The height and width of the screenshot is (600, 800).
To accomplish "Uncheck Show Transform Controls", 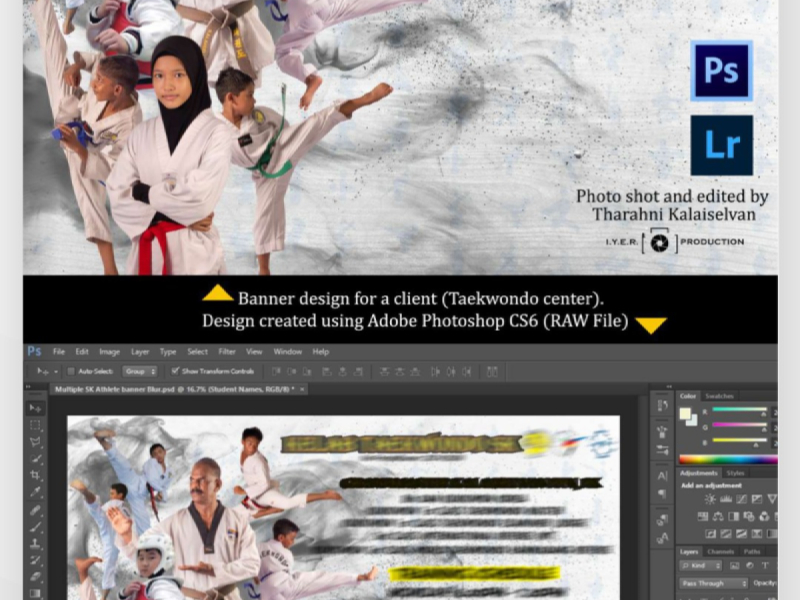I will pyautogui.click(x=176, y=371).
